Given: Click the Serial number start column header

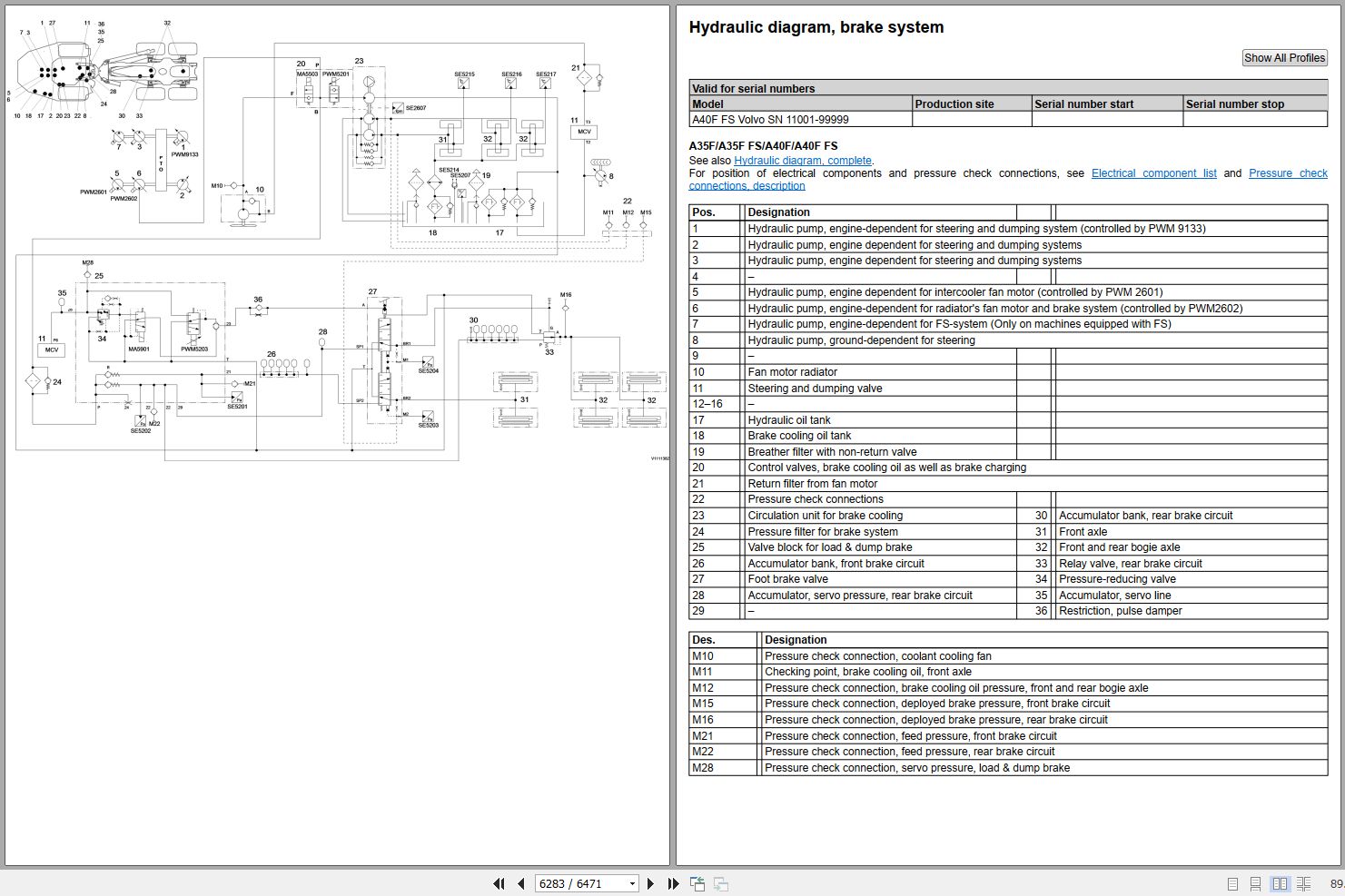Looking at the screenshot, I should (x=1083, y=104).
